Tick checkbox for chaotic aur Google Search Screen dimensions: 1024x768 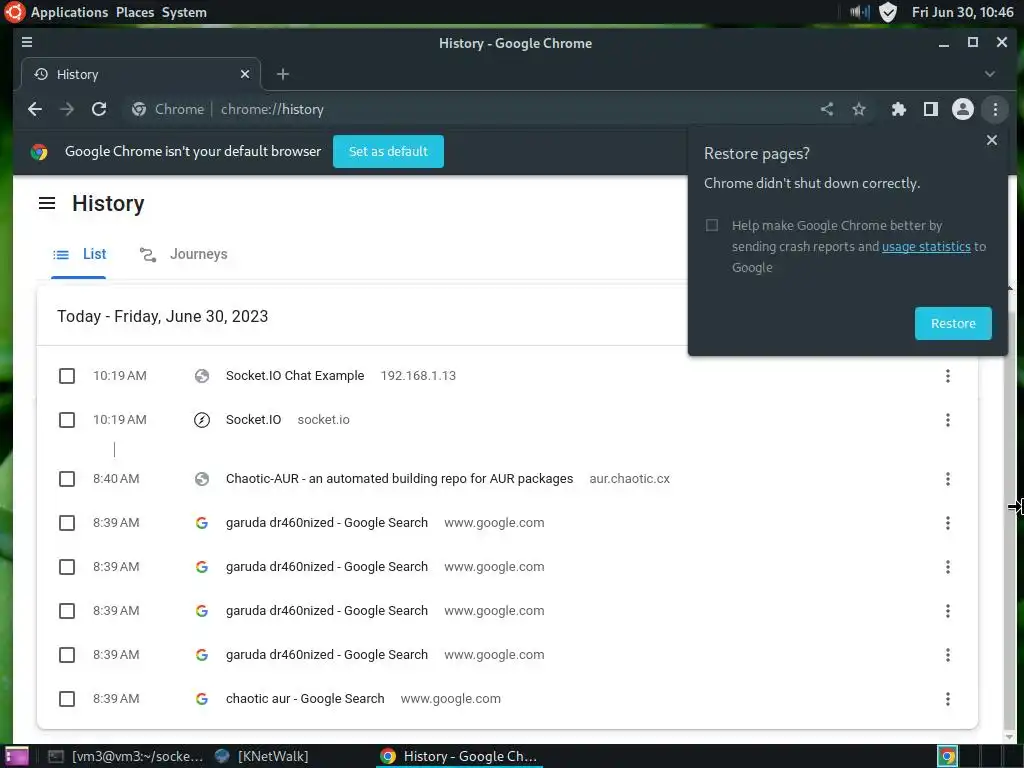pyautogui.click(x=67, y=699)
